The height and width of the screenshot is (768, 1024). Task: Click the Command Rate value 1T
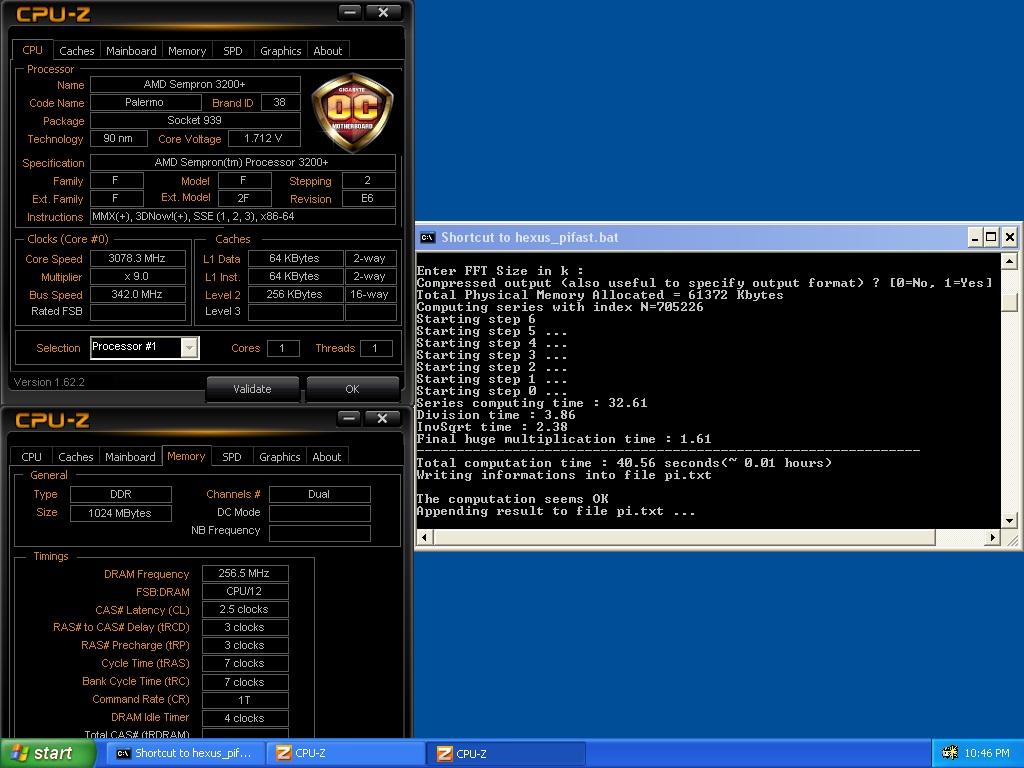coord(245,700)
